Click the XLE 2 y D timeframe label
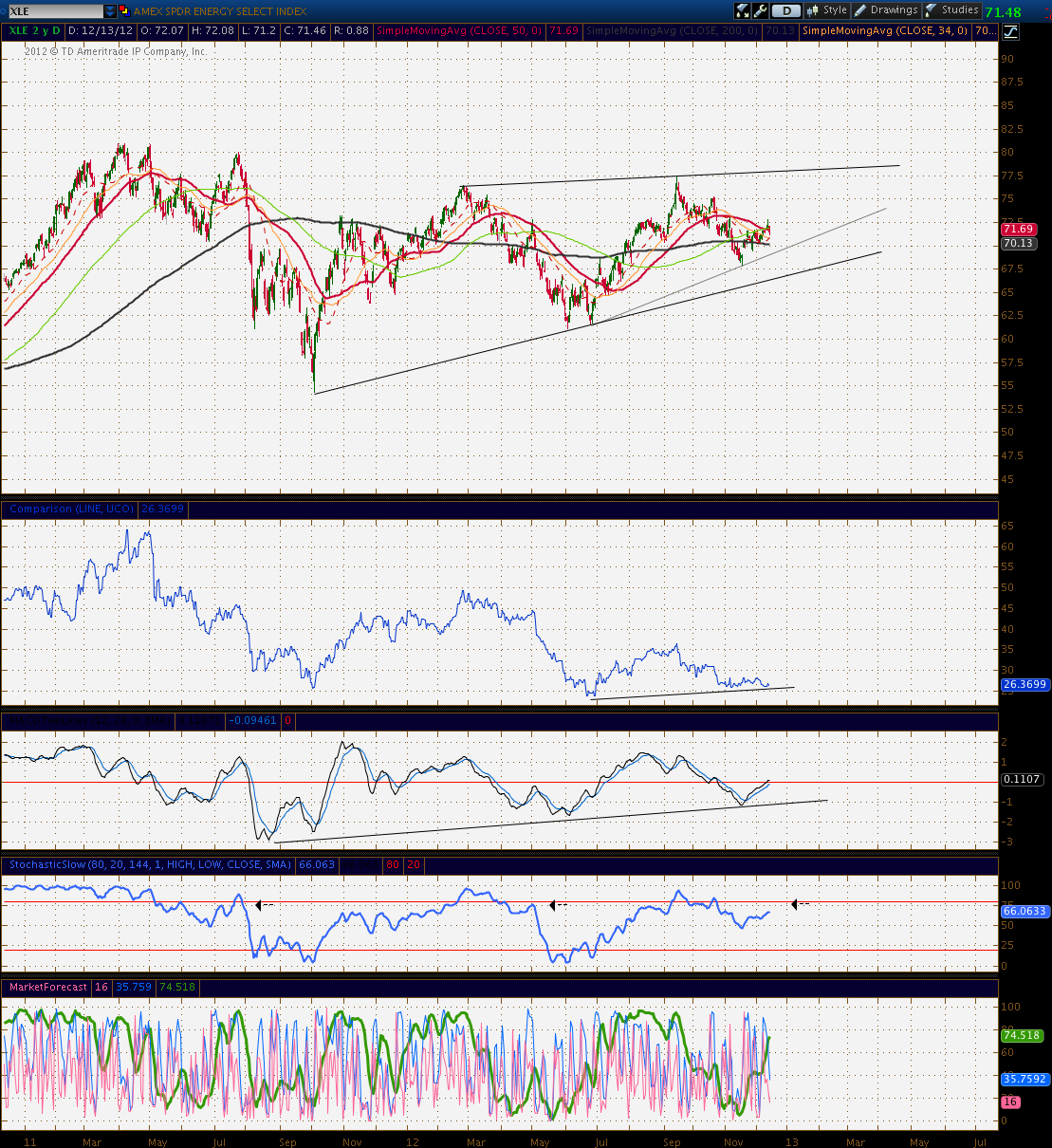This screenshot has height=1148, width=1052. pos(34,31)
